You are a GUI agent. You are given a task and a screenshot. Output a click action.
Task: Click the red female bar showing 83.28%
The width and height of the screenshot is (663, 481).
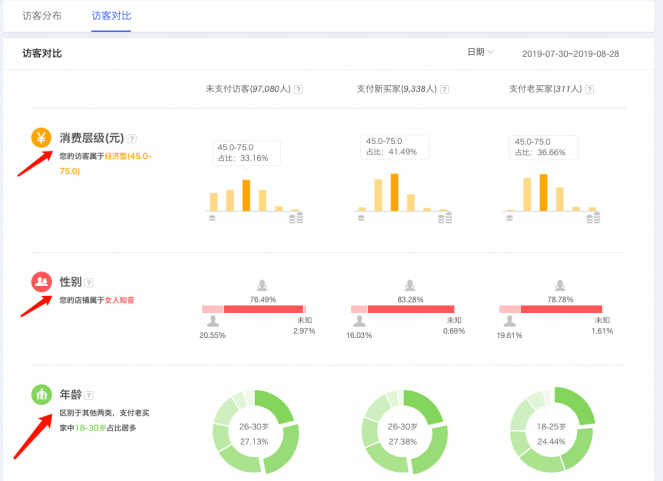pyautogui.click(x=406, y=309)
